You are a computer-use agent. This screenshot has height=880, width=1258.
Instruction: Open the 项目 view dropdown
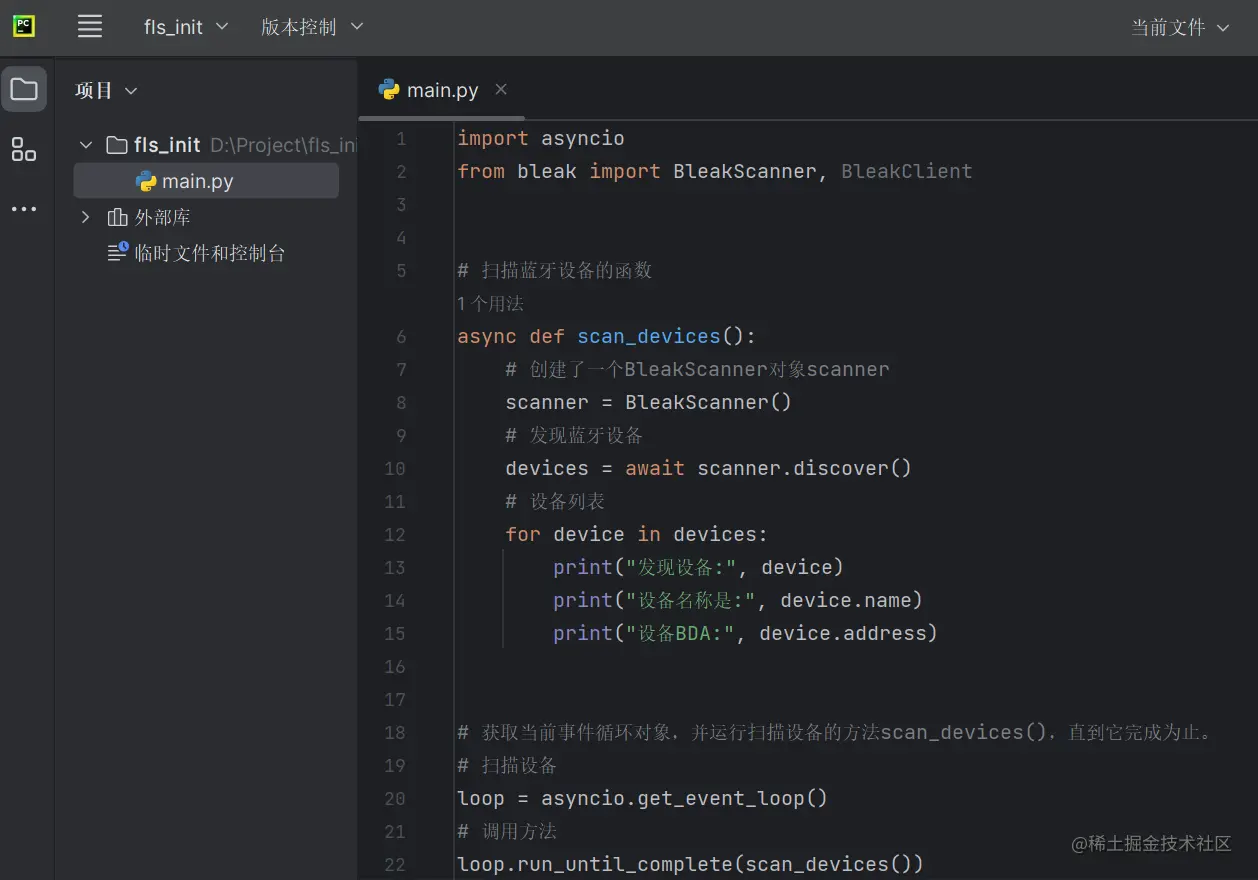click(x=106, y=90)
